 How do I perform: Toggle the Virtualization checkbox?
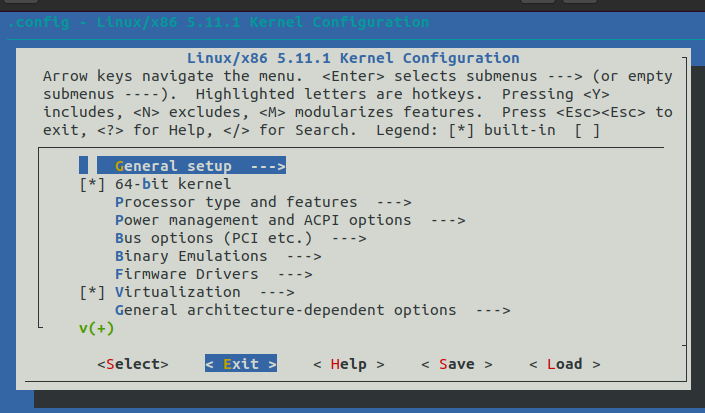(92, 292)
